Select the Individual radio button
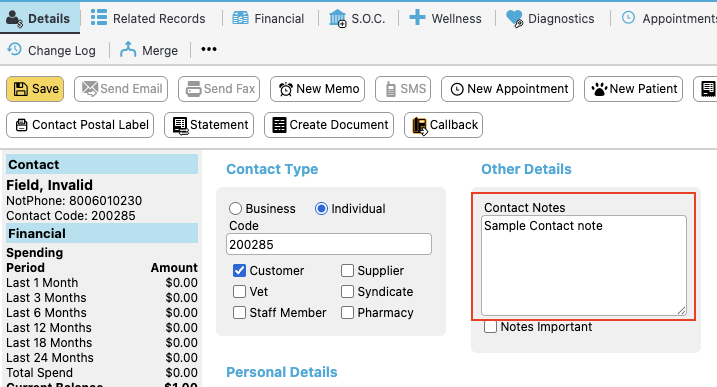Screen dimensions: 717x387 321,209
